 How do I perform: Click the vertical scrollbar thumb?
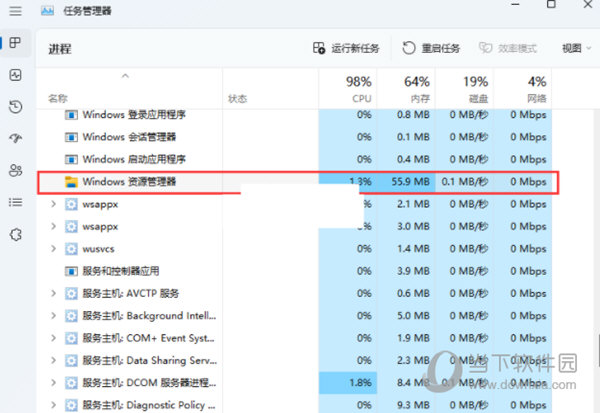pos(598,350)
